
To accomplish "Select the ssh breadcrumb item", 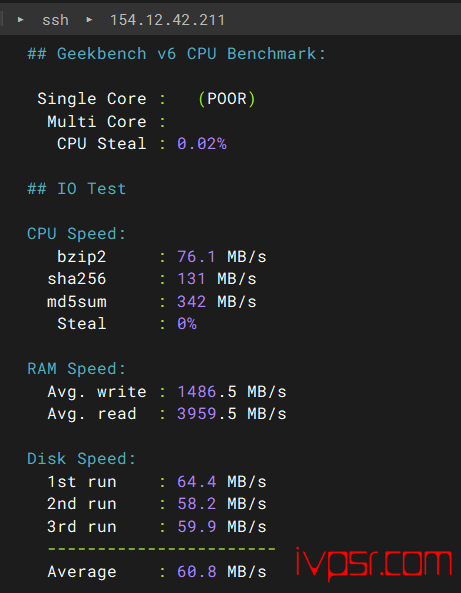I will point(55,20).
